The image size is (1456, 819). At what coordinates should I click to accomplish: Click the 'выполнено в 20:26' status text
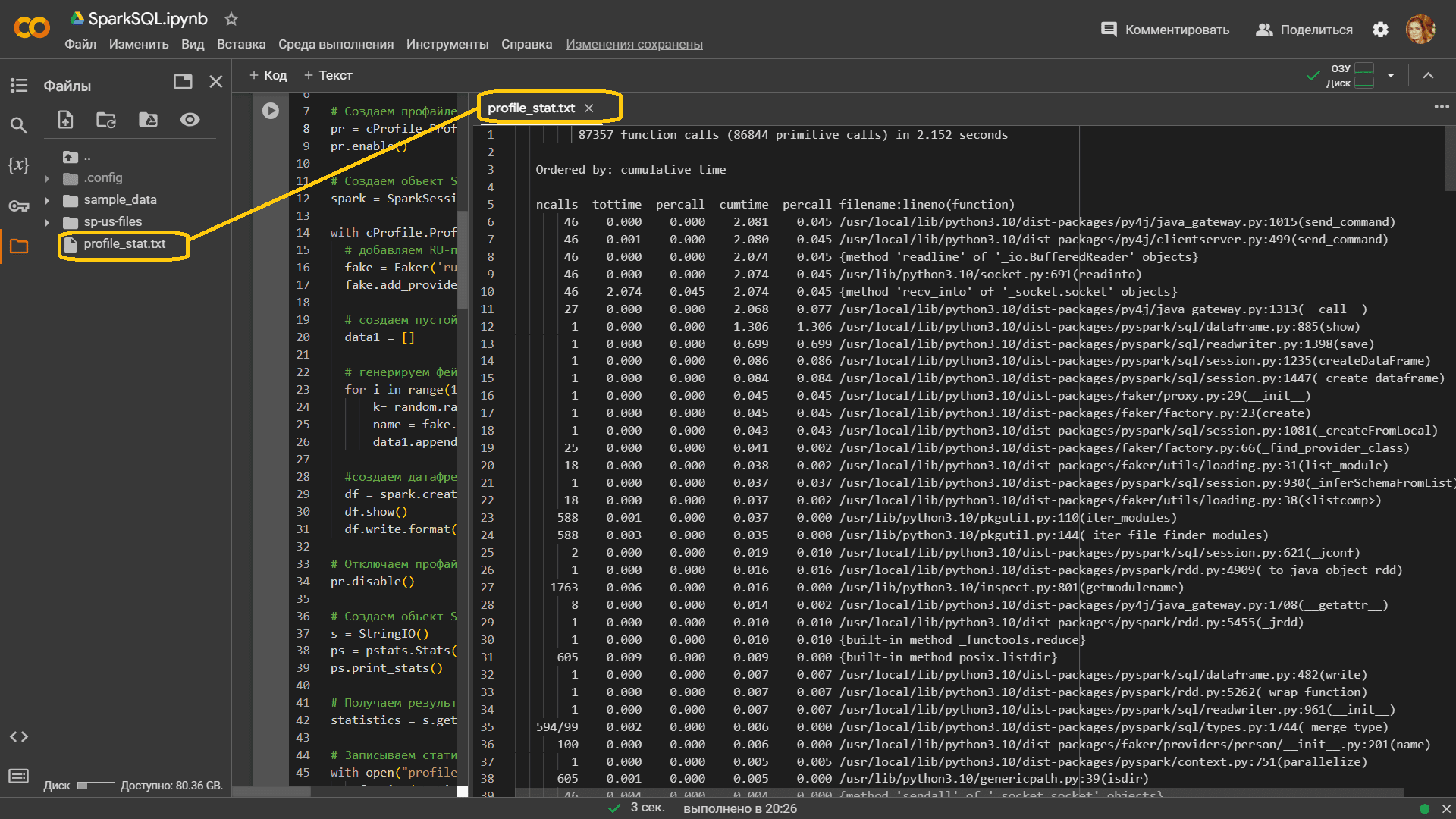tap(740, 808)
